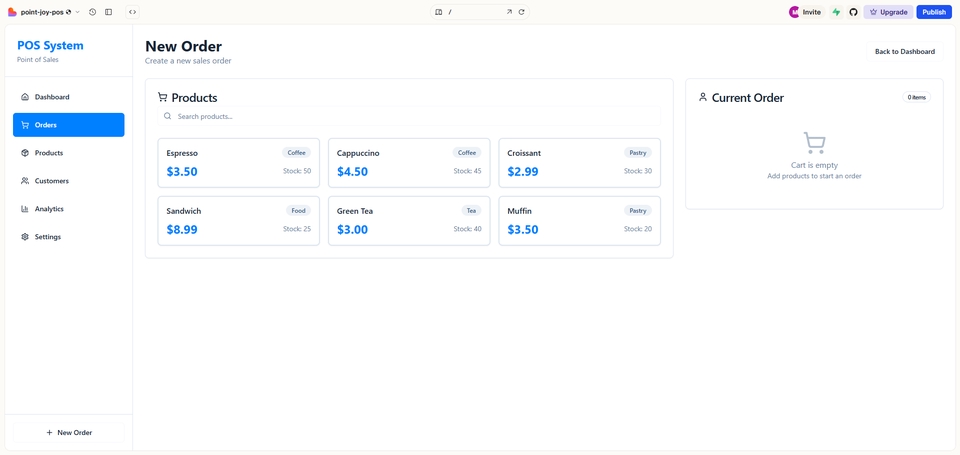Open Dashboard in sidebar
Viewport: 960px width, 455px height.
click(69, 97)
